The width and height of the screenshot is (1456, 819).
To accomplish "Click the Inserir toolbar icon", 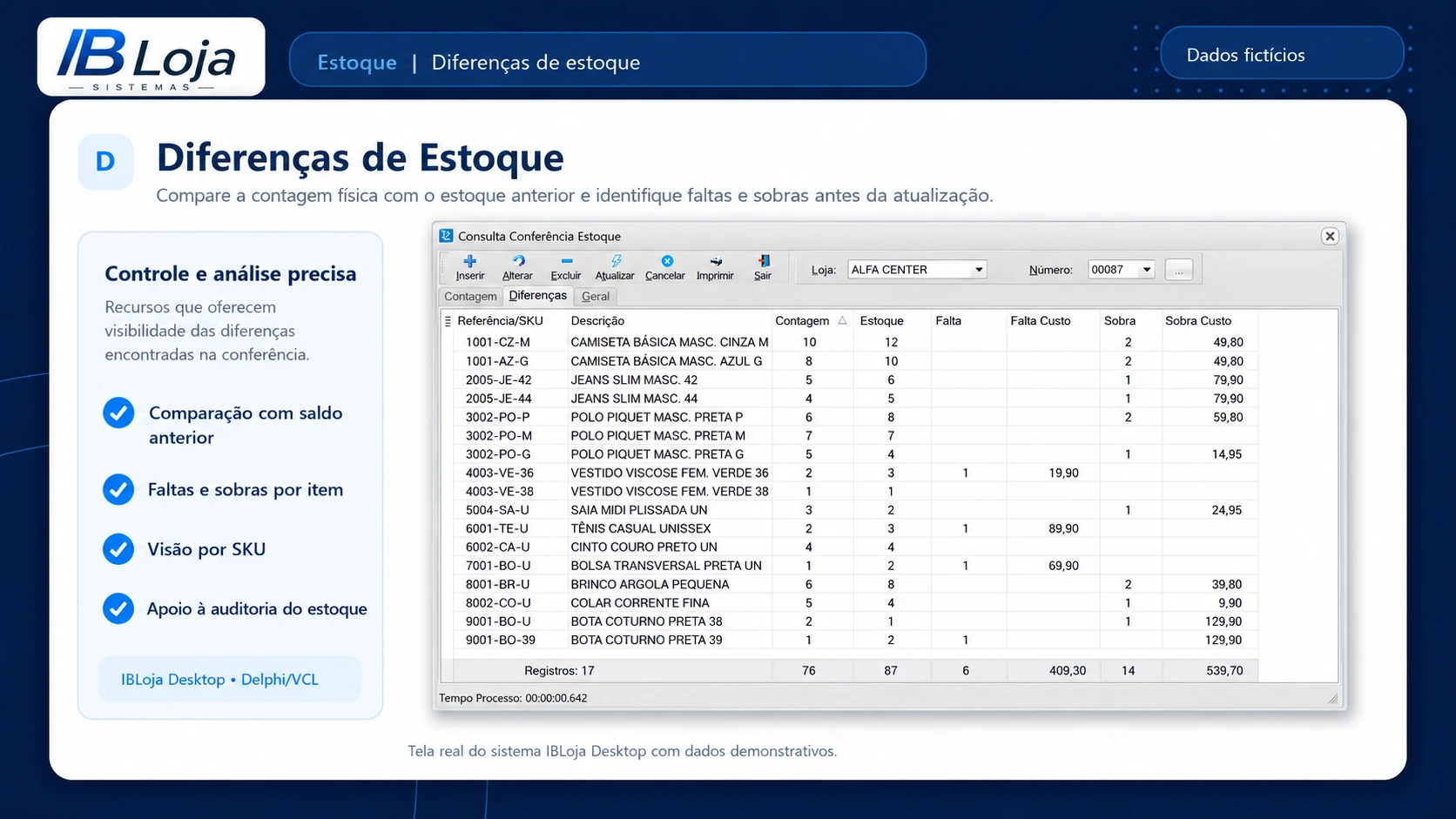I will [470, 261].
